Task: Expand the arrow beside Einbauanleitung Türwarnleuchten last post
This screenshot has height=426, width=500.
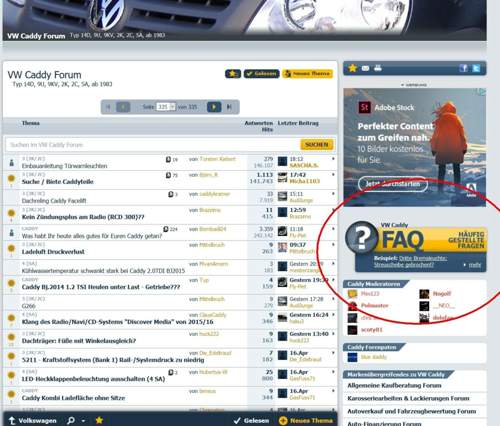Action: [333, 159]
